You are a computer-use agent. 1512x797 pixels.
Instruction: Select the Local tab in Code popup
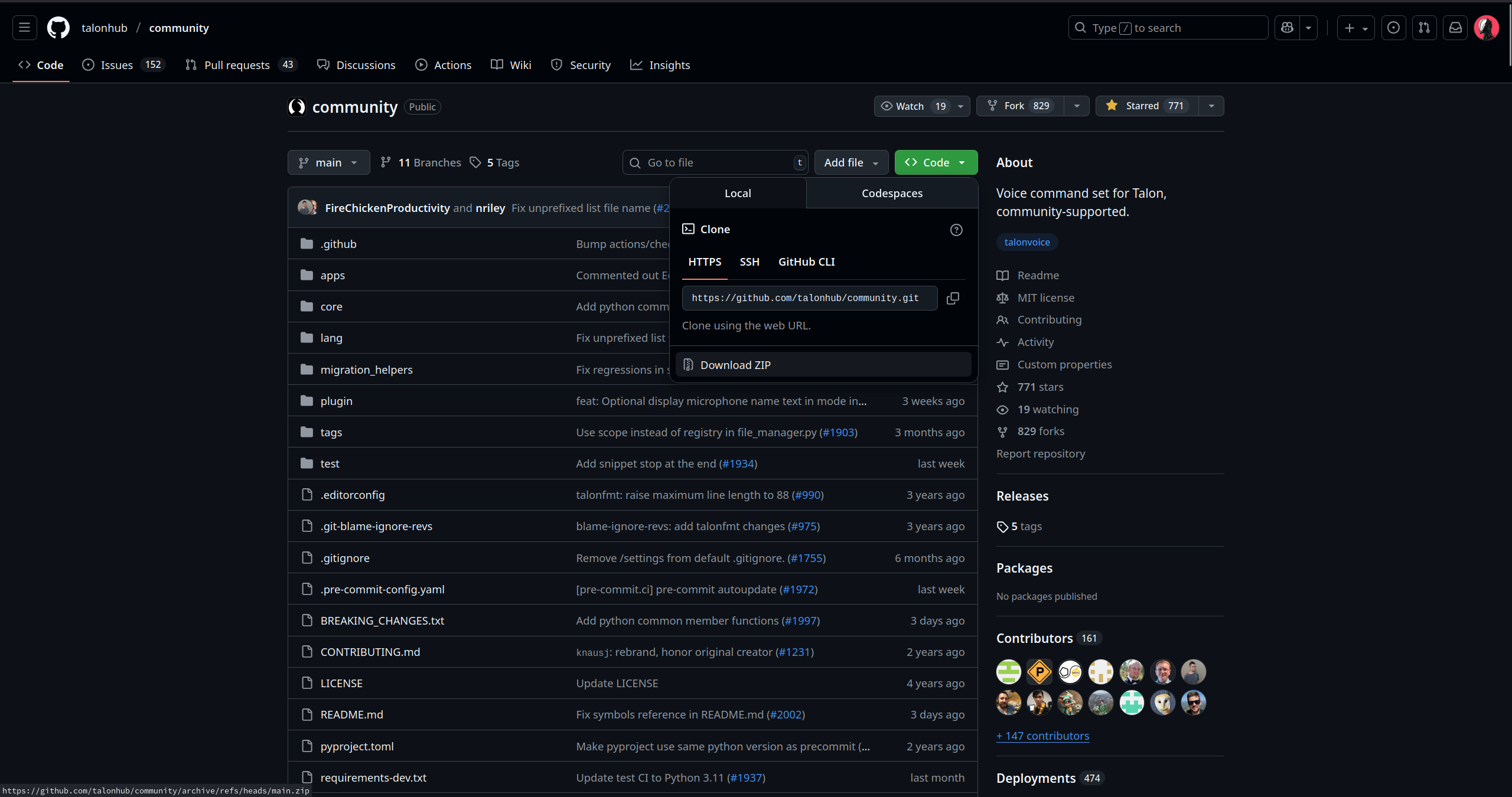[738, 193]
